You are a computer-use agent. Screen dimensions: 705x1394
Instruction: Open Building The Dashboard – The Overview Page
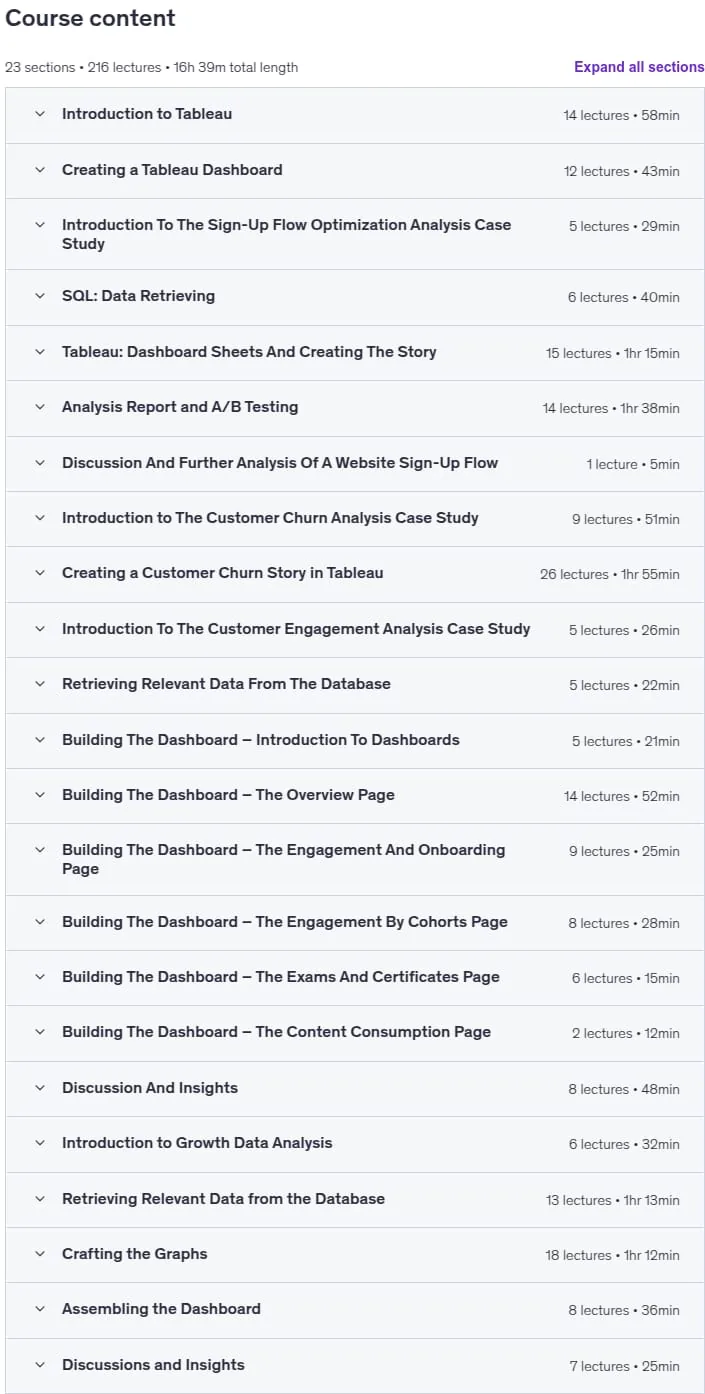point(355,795)
